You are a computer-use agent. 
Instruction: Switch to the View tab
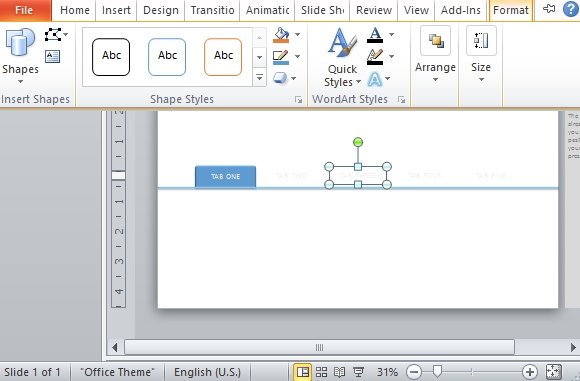(416, 10)
